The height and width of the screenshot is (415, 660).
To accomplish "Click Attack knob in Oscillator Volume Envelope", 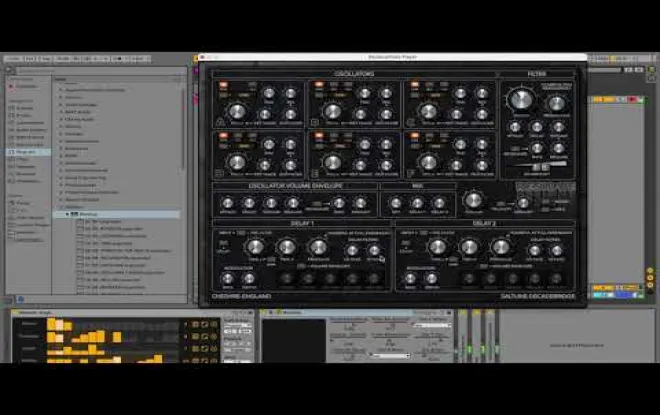I will click(x=227, y=203).
